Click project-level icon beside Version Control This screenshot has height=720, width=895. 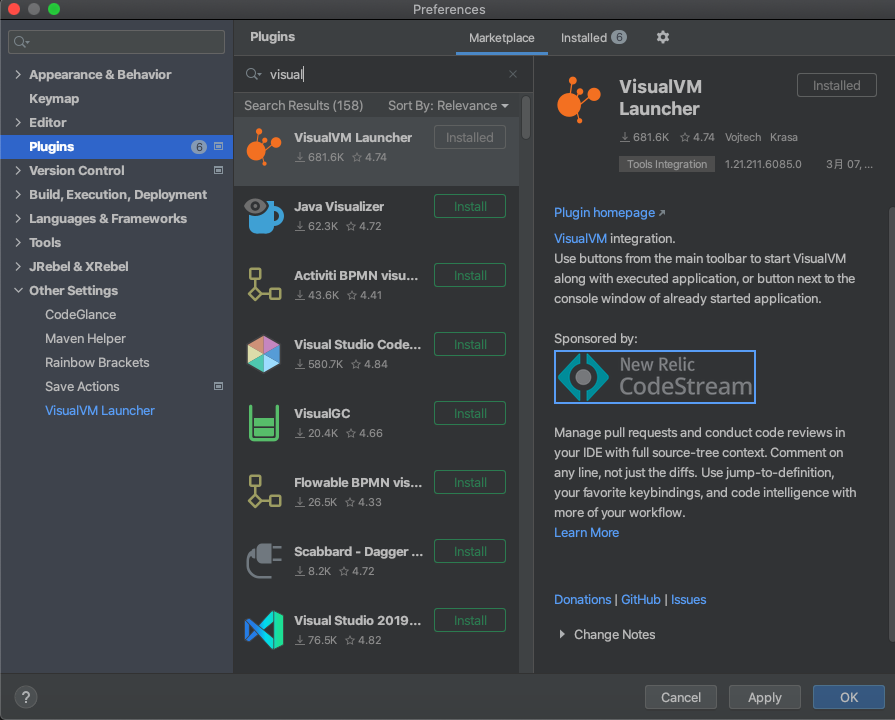tap(218, 170)
